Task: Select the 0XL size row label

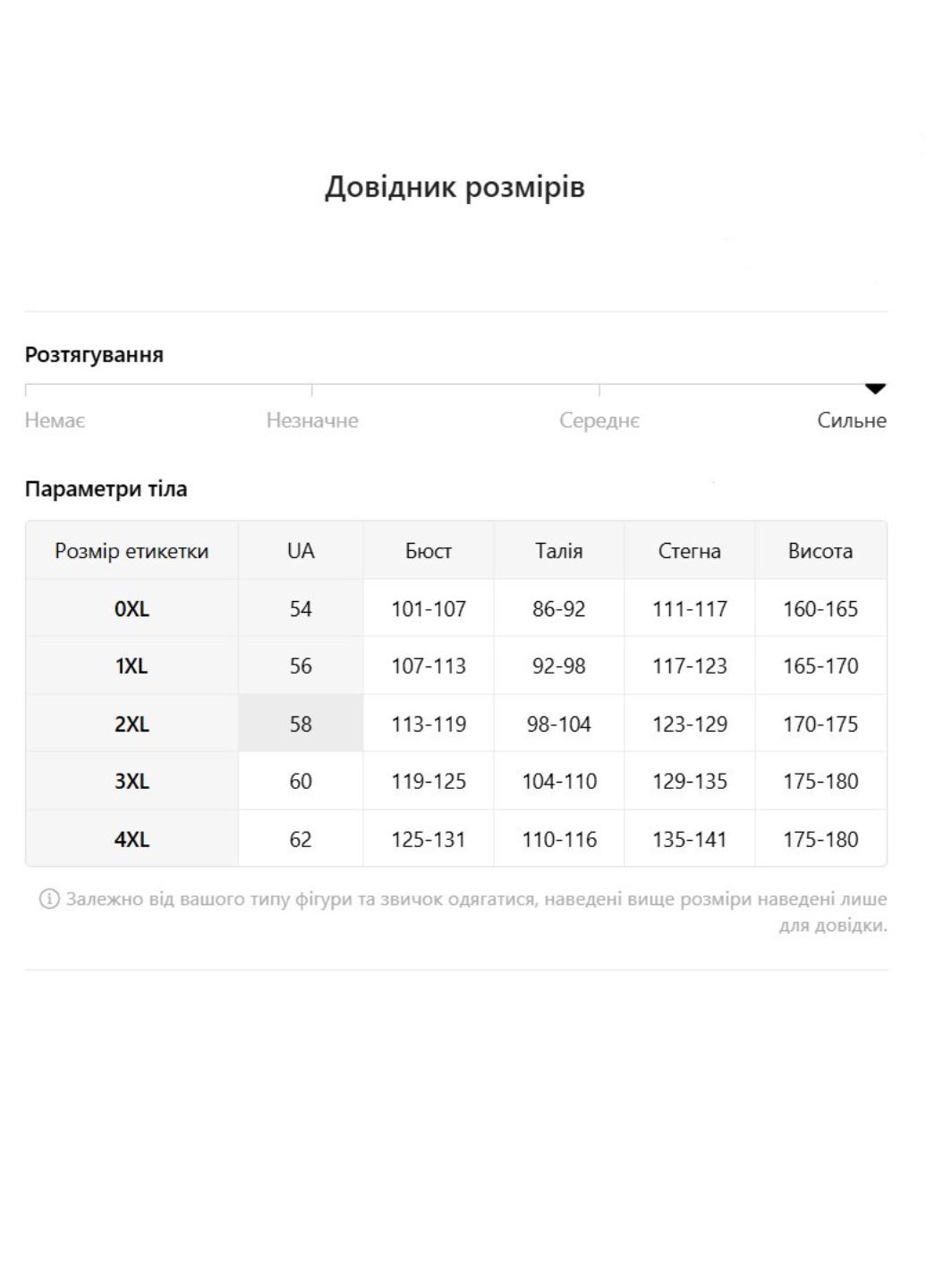Action: [x=132, y=609]
